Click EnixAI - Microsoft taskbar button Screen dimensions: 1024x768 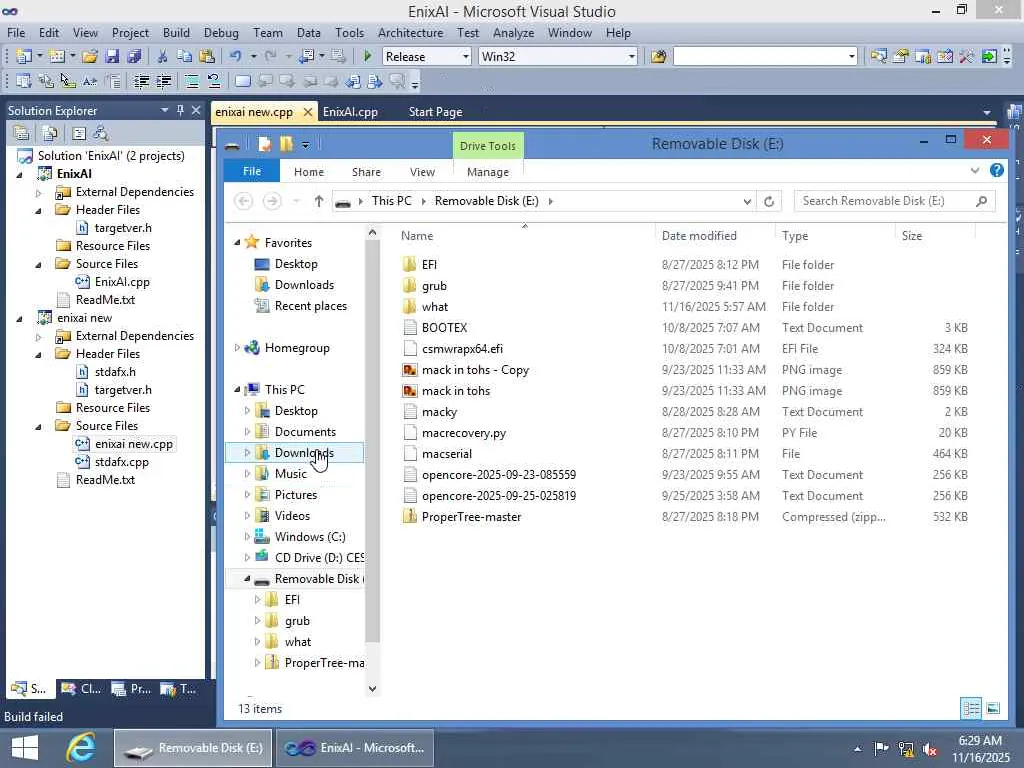coord(355,748)
